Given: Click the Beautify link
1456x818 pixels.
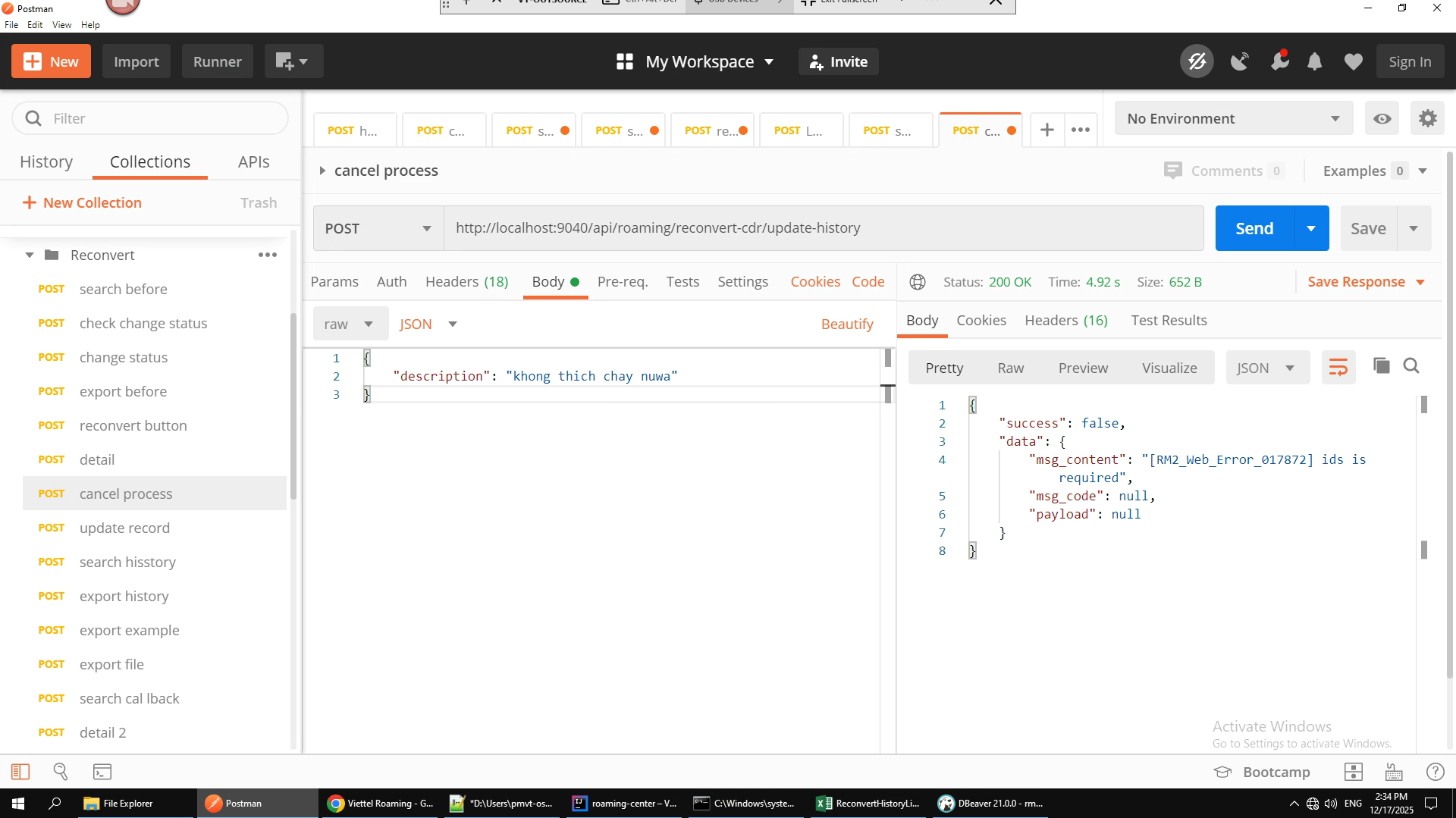Looking at the screenshot, I should (847, 324).
